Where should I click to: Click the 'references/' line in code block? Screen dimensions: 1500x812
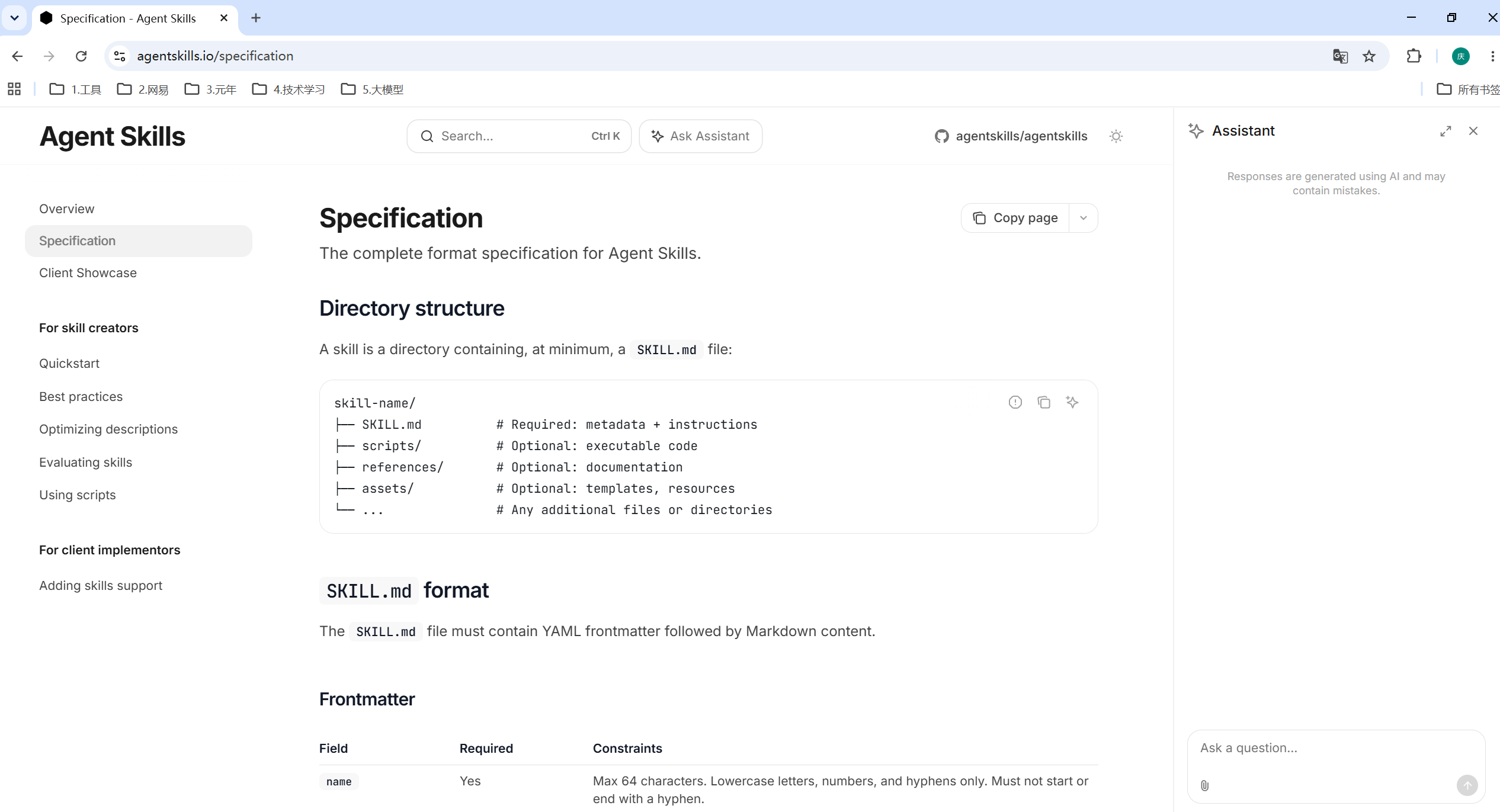pos(403,467)
